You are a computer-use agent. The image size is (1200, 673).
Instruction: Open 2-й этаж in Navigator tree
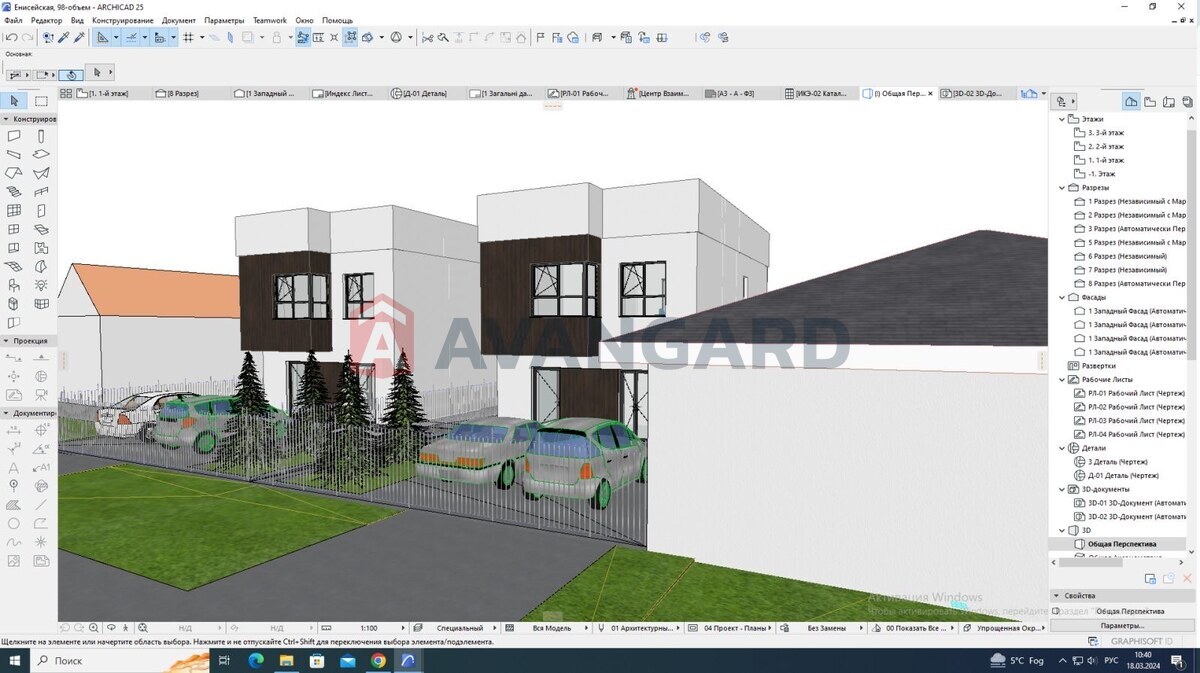pyautogui.click(x=1106, y=146)
